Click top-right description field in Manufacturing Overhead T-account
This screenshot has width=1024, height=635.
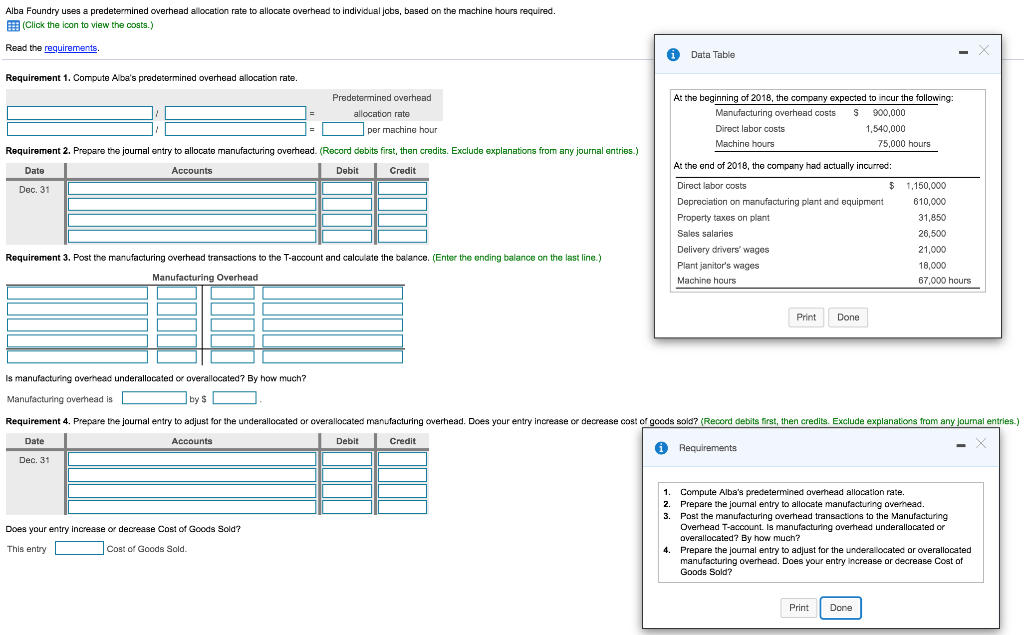[332, 293]
